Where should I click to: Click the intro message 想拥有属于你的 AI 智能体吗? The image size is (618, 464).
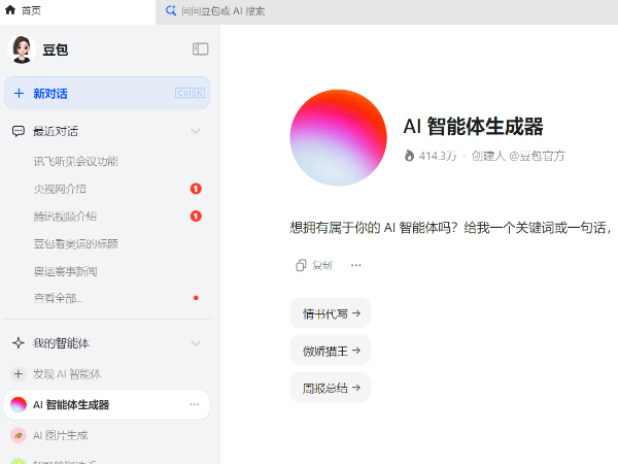450,227
